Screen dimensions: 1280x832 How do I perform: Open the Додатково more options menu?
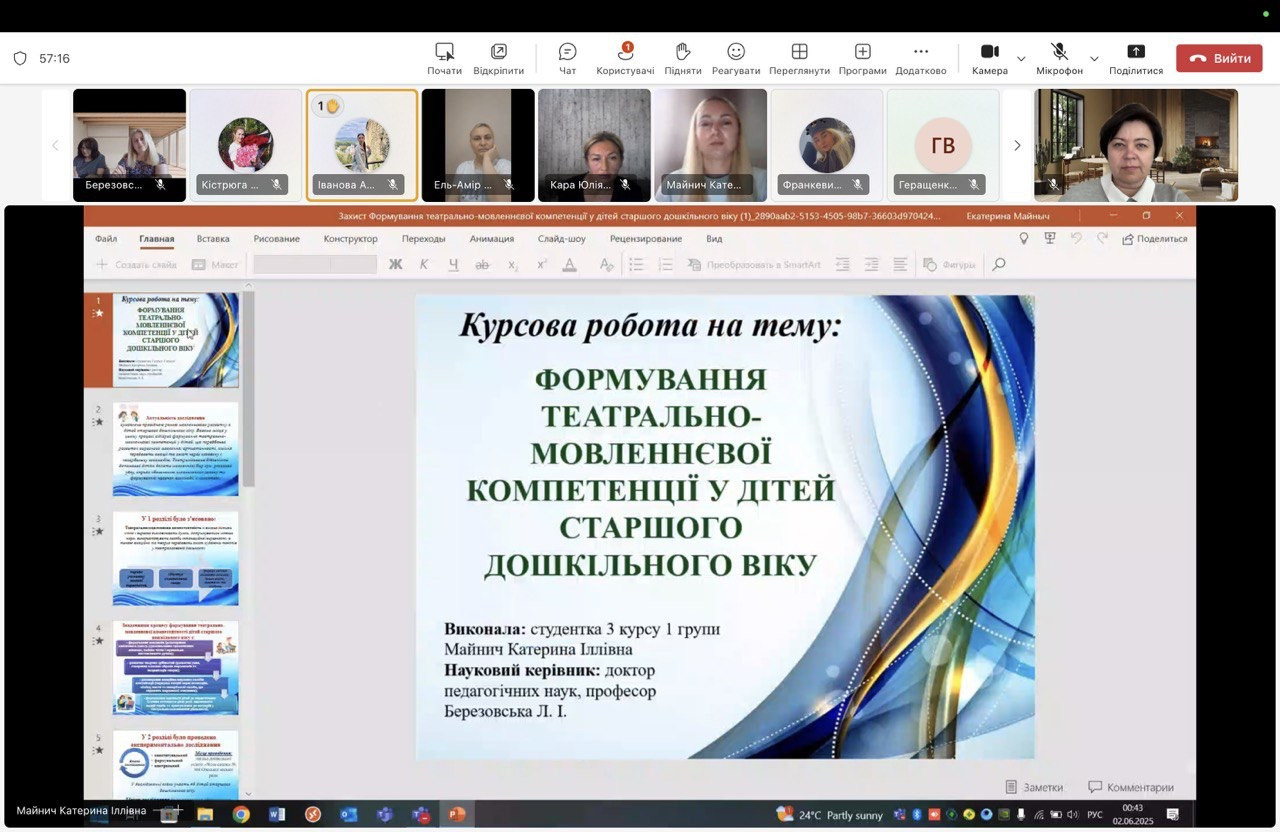tap(921, 58)
